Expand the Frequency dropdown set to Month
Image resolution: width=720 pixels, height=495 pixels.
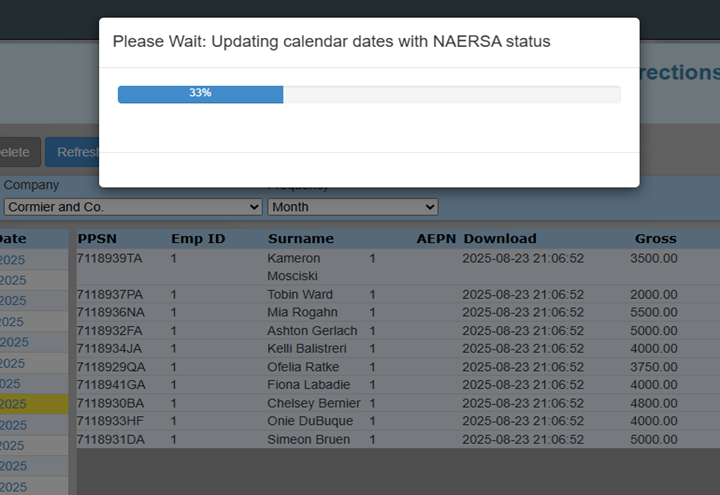coord(352,207)
